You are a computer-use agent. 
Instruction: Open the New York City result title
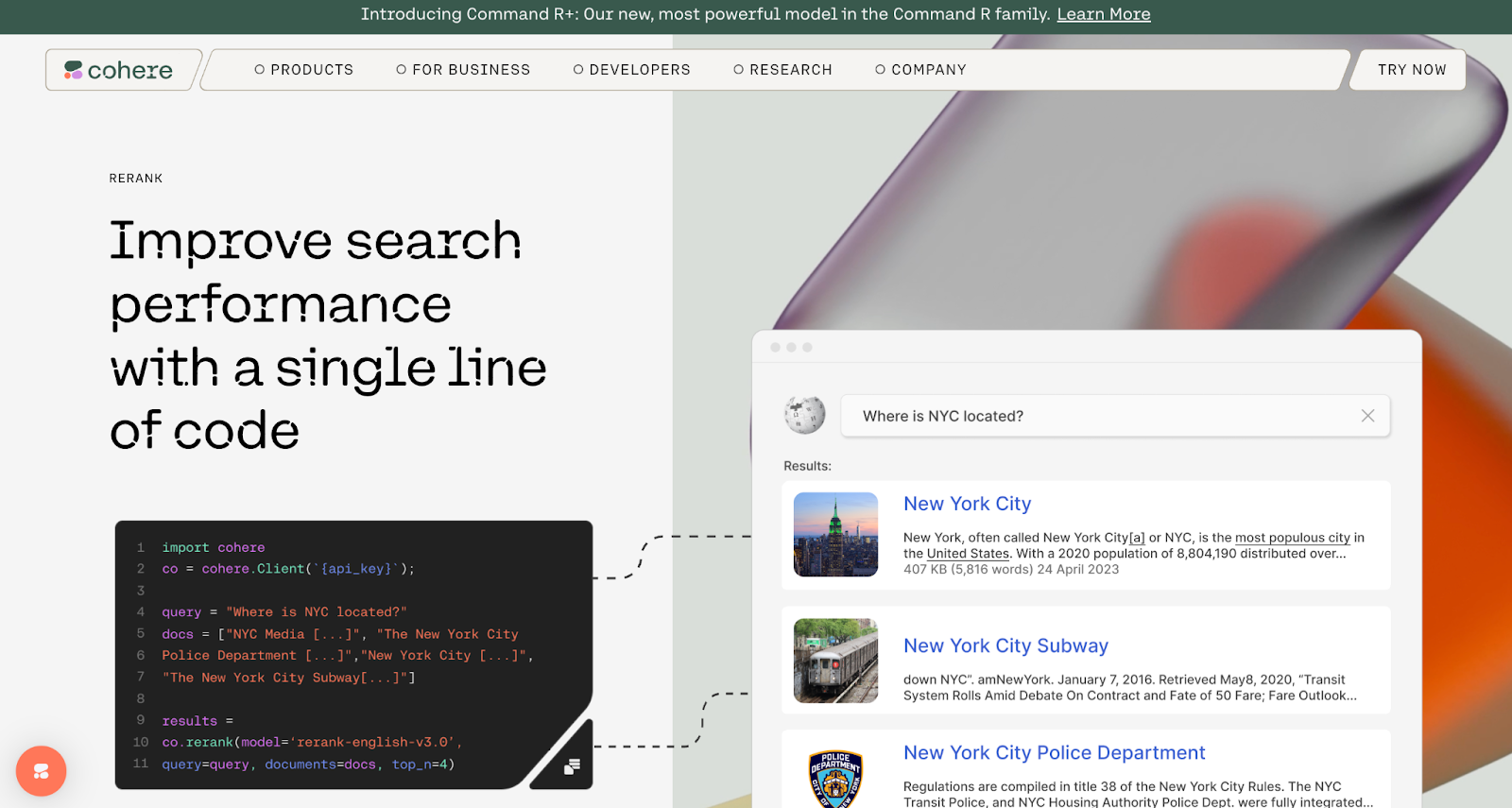click(x=967, y=504)
